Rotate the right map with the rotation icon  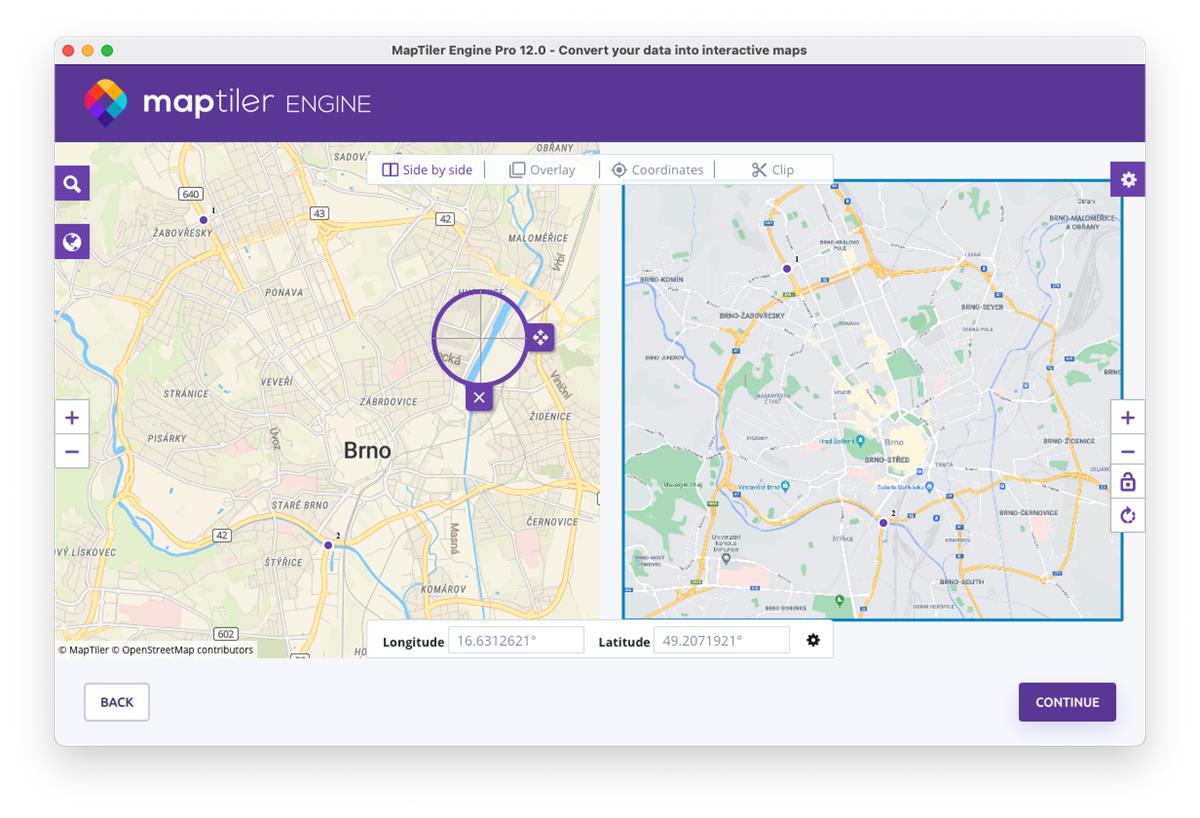point(1128,515)
